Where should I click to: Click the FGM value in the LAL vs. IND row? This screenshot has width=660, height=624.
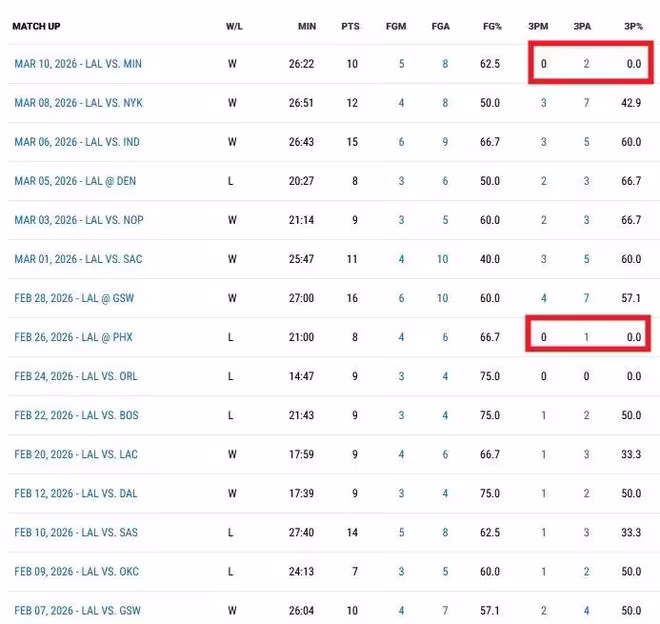401,142
